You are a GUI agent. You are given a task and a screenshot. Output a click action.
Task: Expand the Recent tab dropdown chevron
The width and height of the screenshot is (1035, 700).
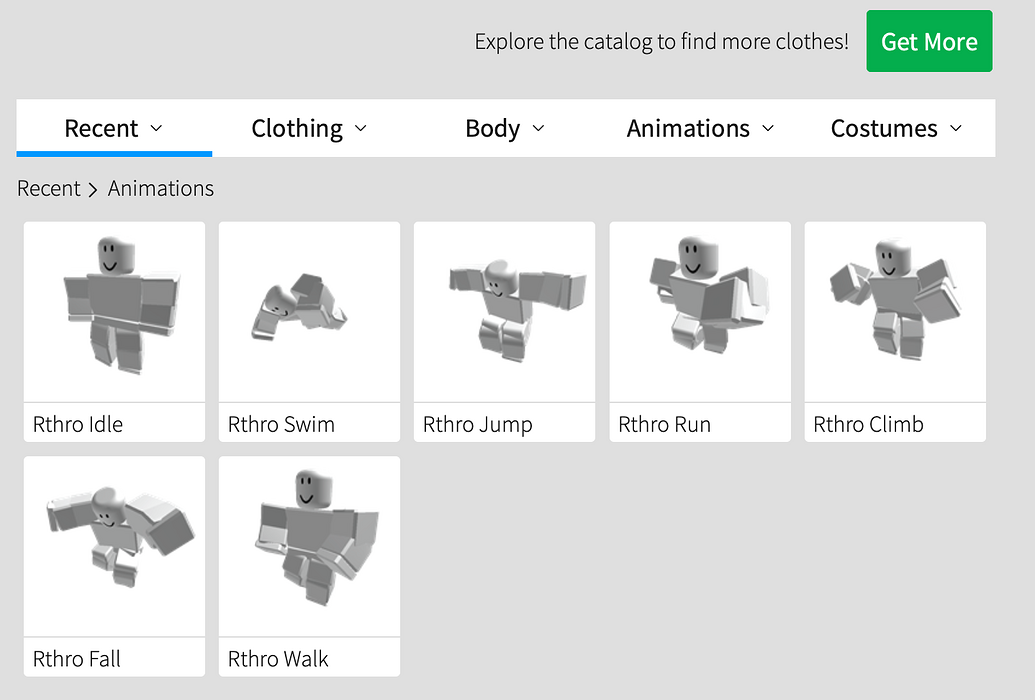coord(157,128)
